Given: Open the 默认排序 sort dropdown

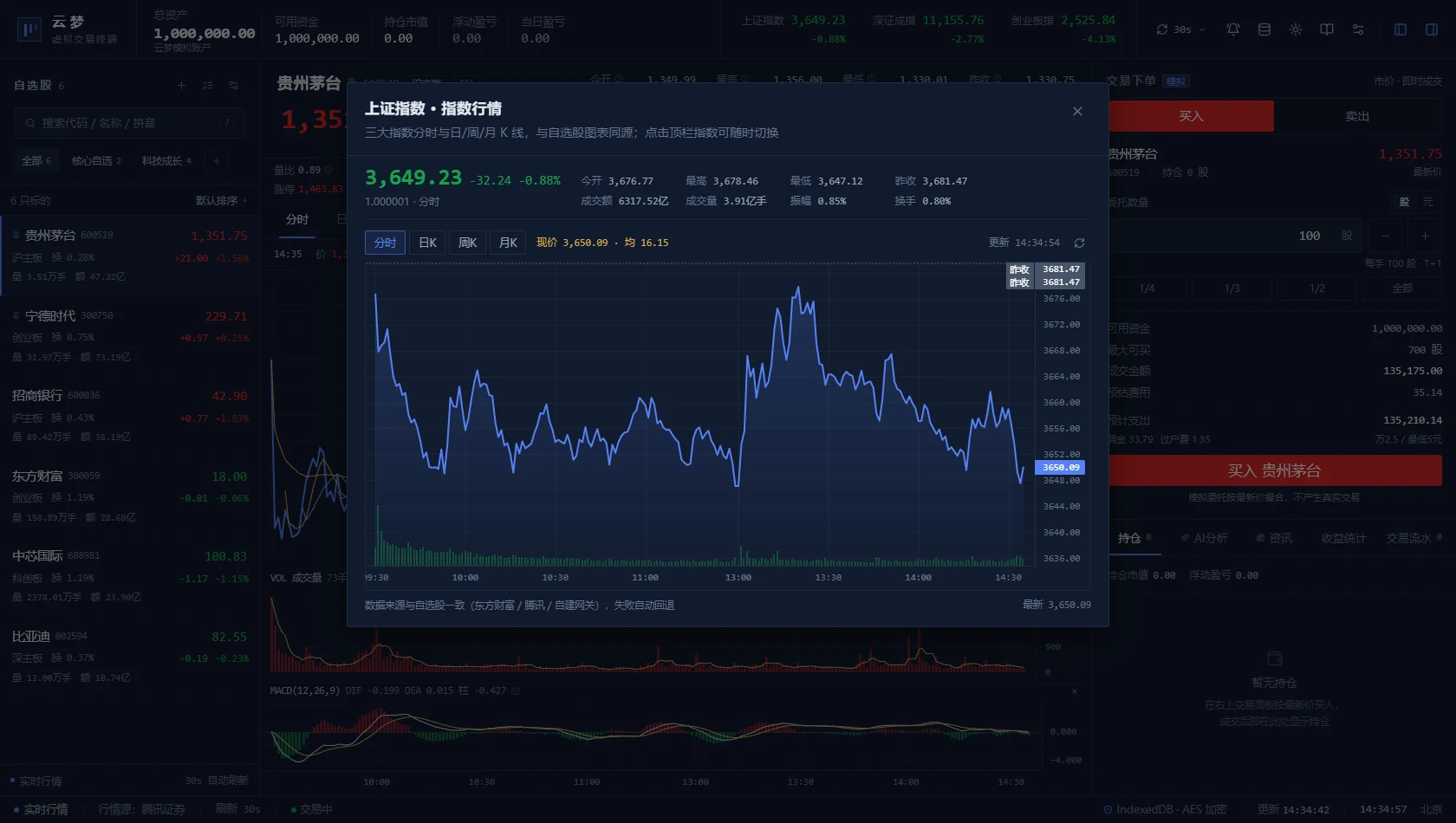Looking at the screenshot, I should (221, 201).
